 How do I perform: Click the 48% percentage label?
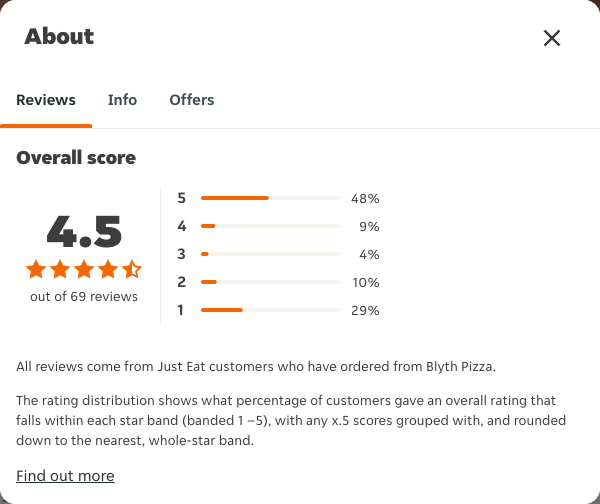(365, 199)
